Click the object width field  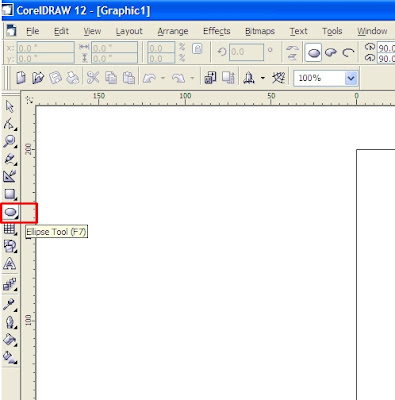(114, 48)
